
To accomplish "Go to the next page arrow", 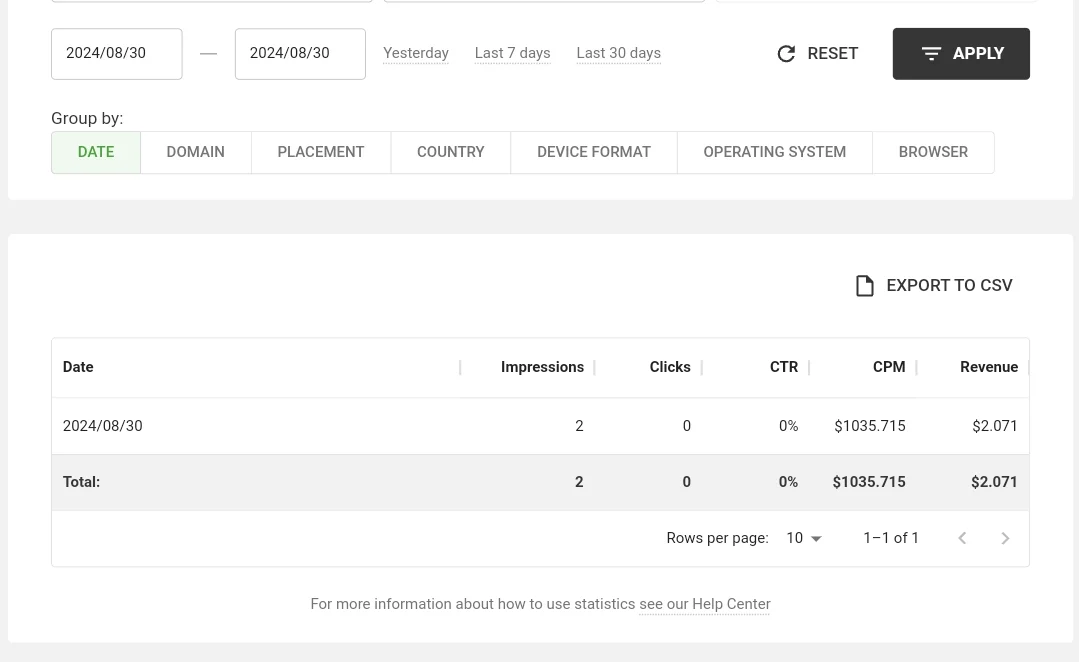I will tap(1005, 538).
